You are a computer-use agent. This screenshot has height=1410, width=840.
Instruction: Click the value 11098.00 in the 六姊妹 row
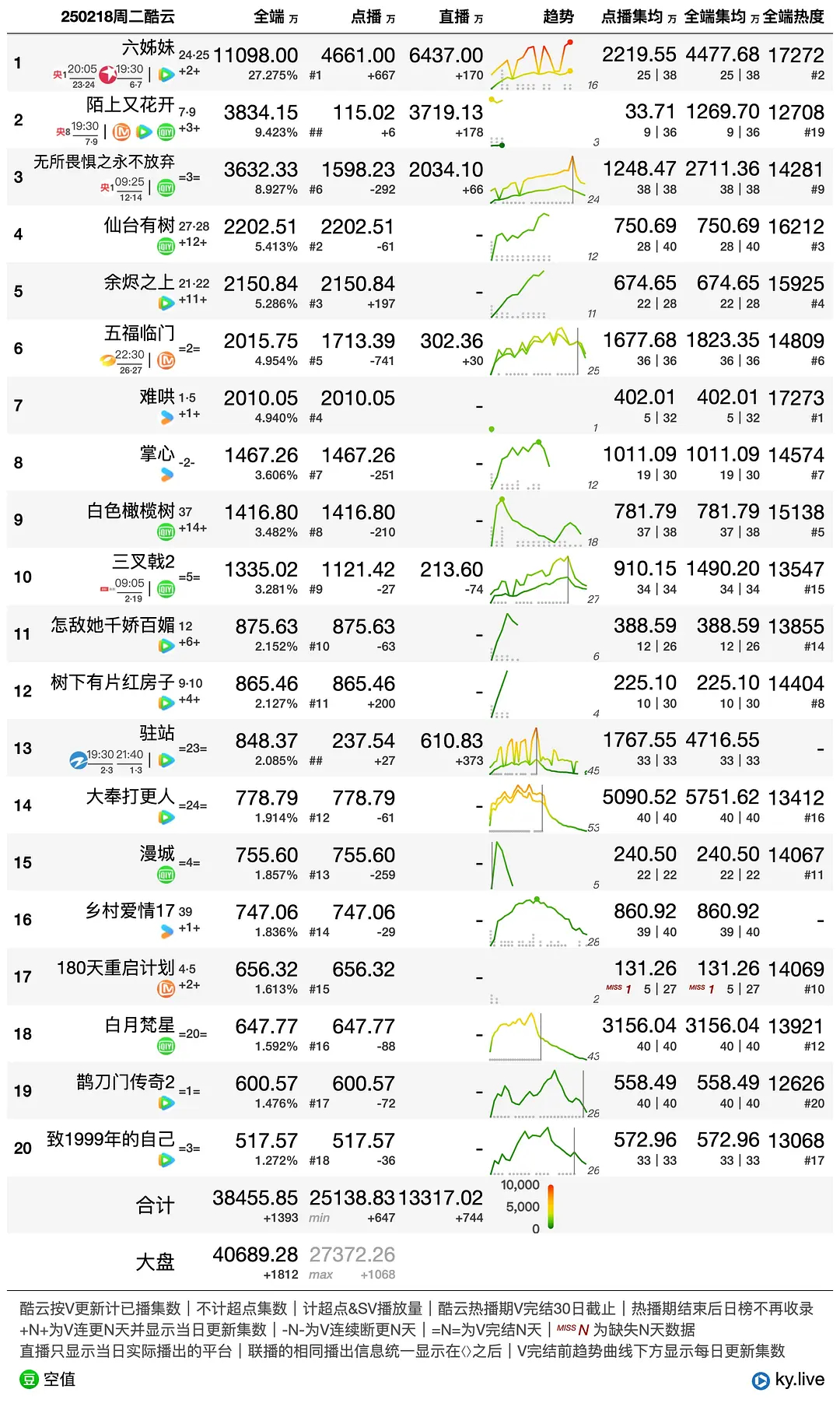[256, 55]
